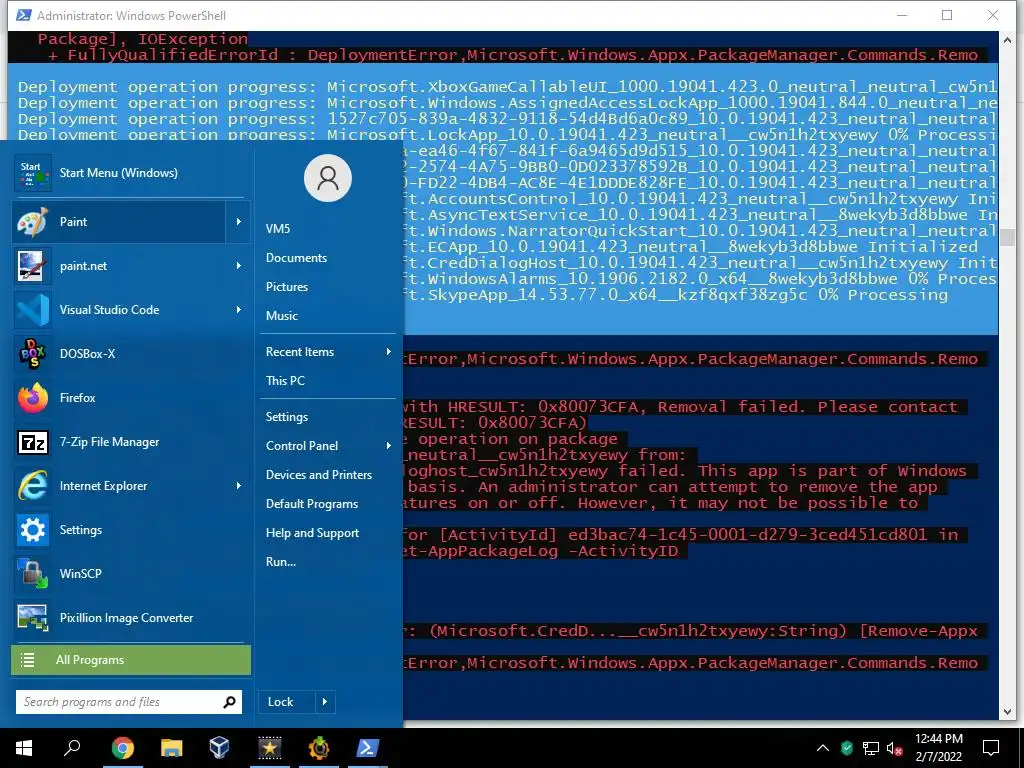The image size is (1024, 768).
Task: Launch DOSBox-X
Action: [x=131, y=353]
